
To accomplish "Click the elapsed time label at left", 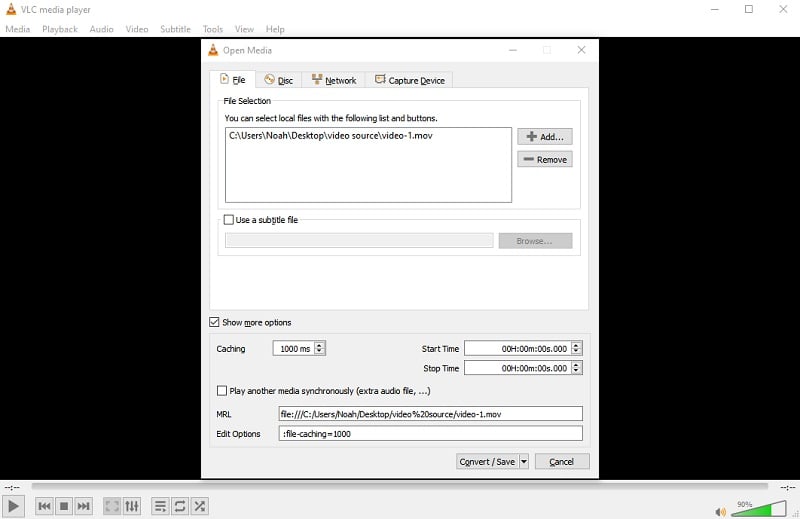I will click(12, 488).
